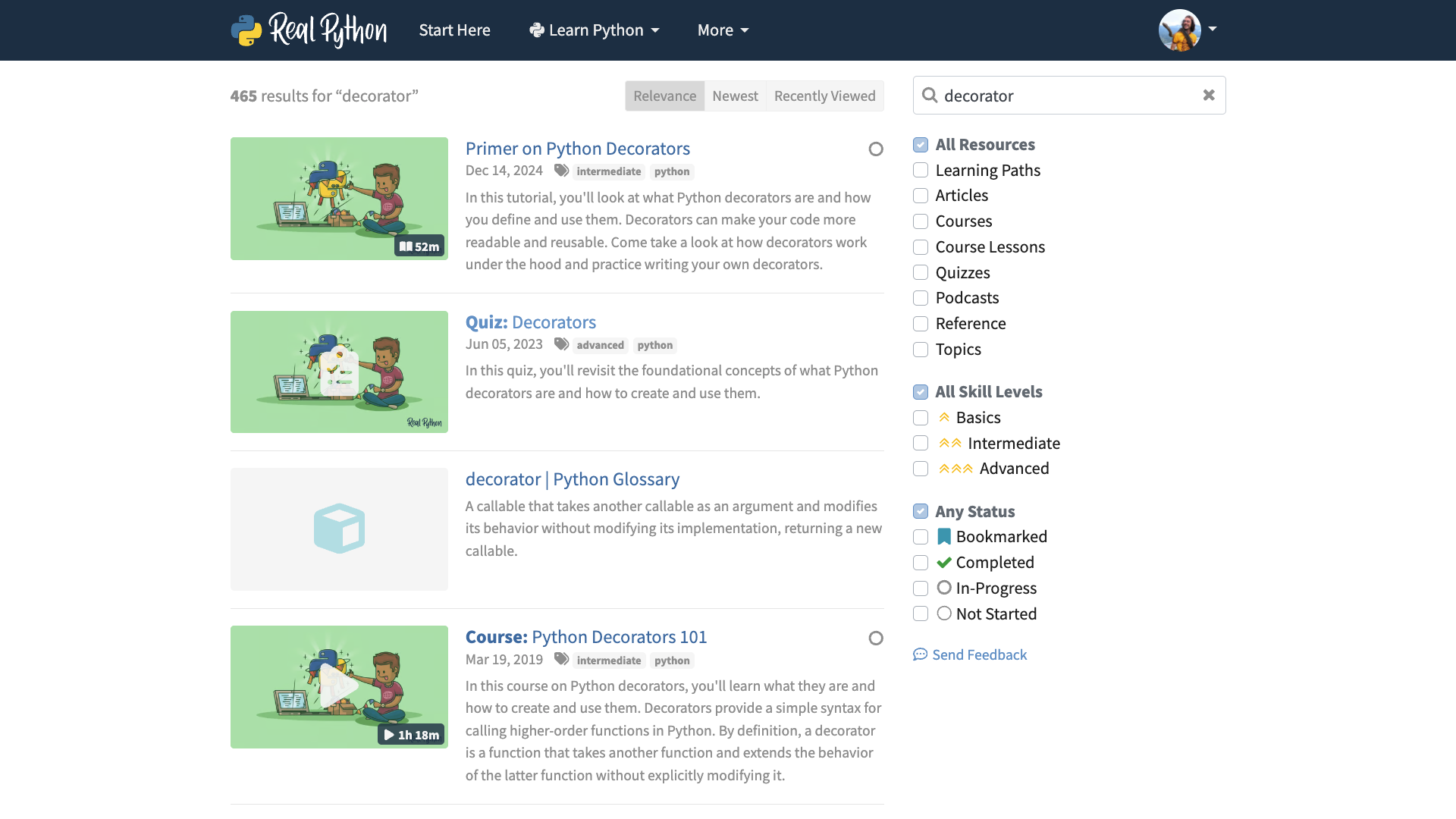The width and height of the screenshot is (1456, 819).
Task: Check the Articles resource filter
Action: pos(921,196)
